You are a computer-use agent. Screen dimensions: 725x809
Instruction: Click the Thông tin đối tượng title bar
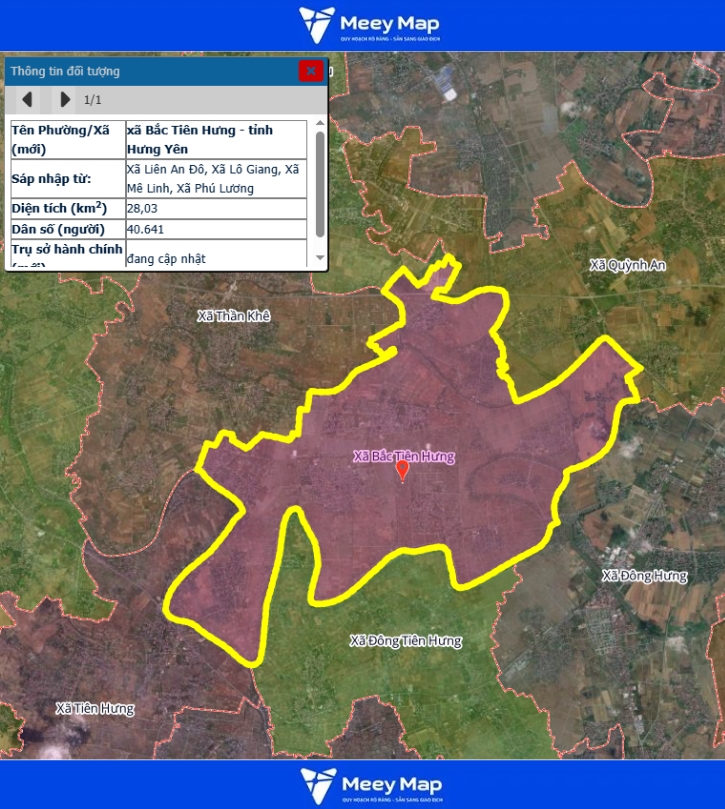click(150, 71)
